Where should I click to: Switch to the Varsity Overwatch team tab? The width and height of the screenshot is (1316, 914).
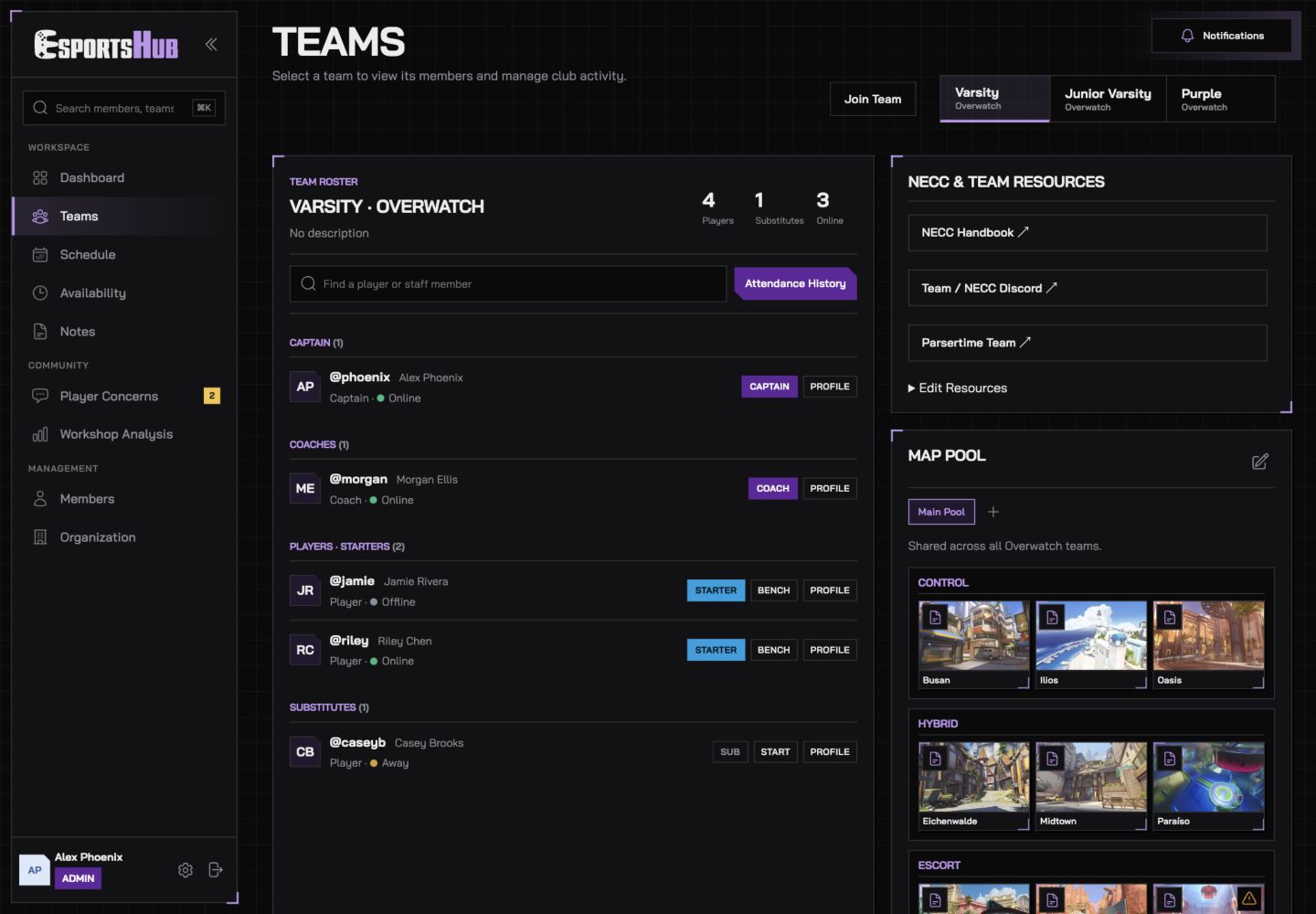995,99
